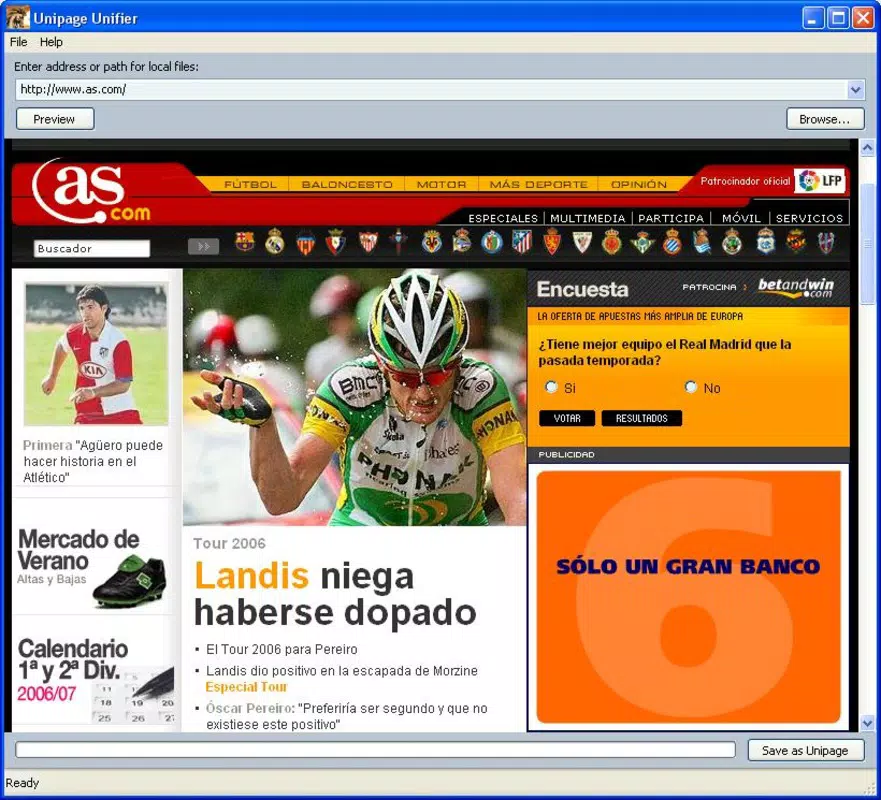Go to the FÚTBOL section tab

click(x=250, y=184)
